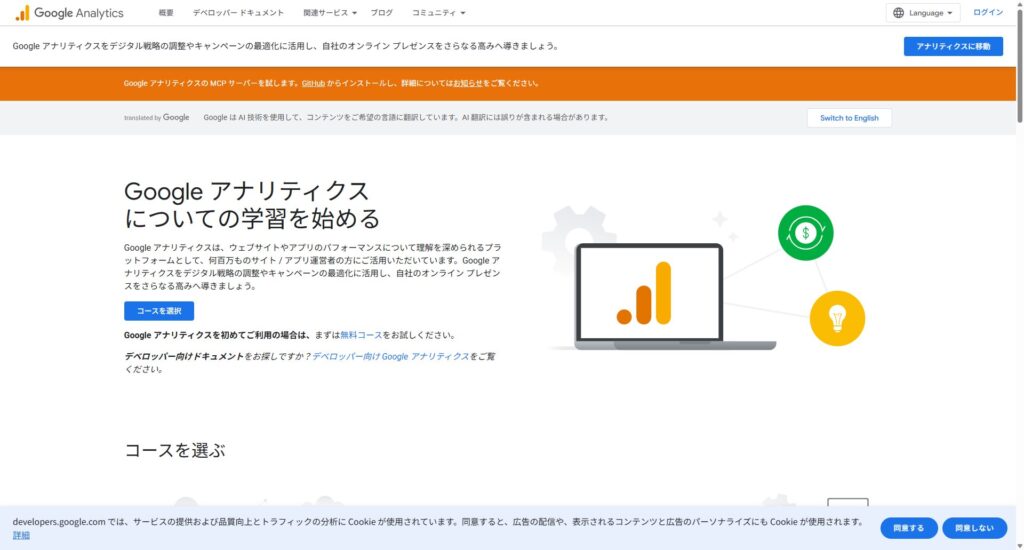Decline cookies with 同意しない button

pyautogui.click(x=974, y=528)
